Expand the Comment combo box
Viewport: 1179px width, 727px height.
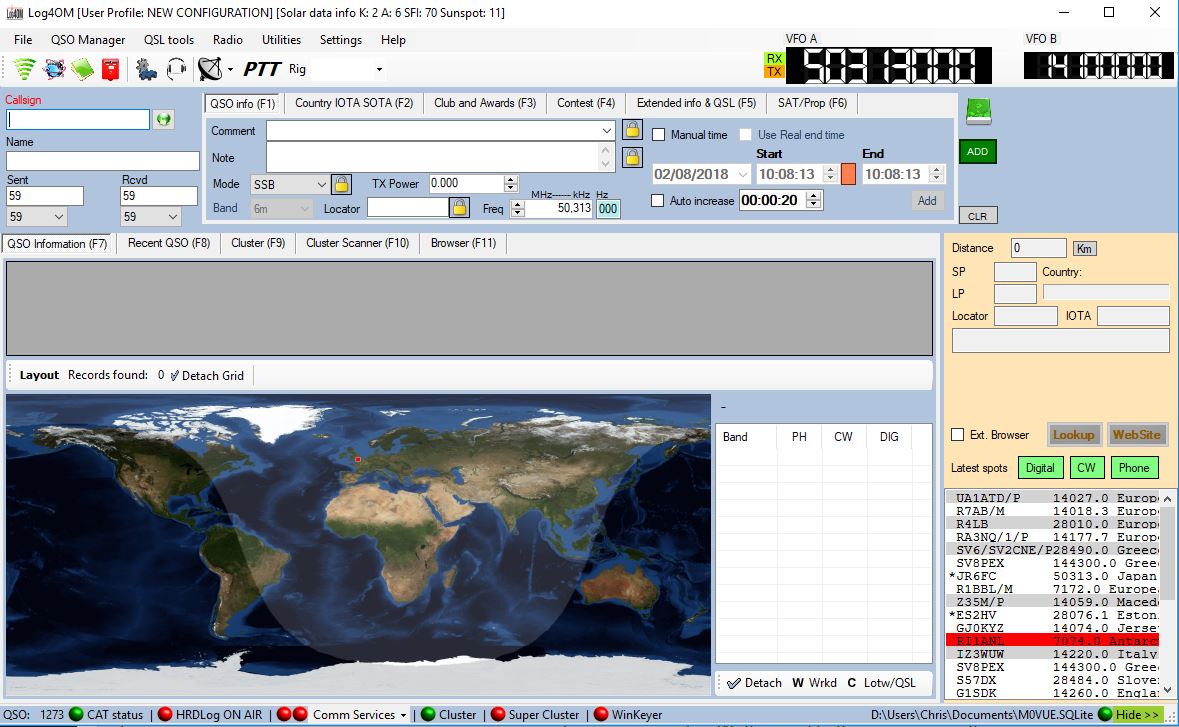tap(607, 131)
